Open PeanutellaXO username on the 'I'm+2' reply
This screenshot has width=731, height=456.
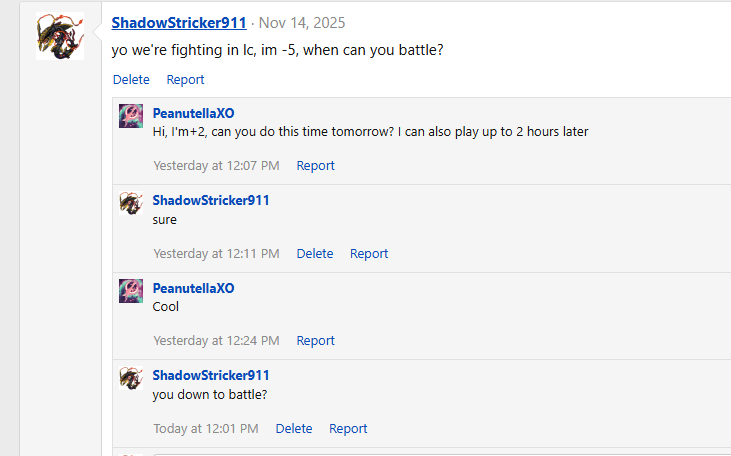(x=193, y=112)
